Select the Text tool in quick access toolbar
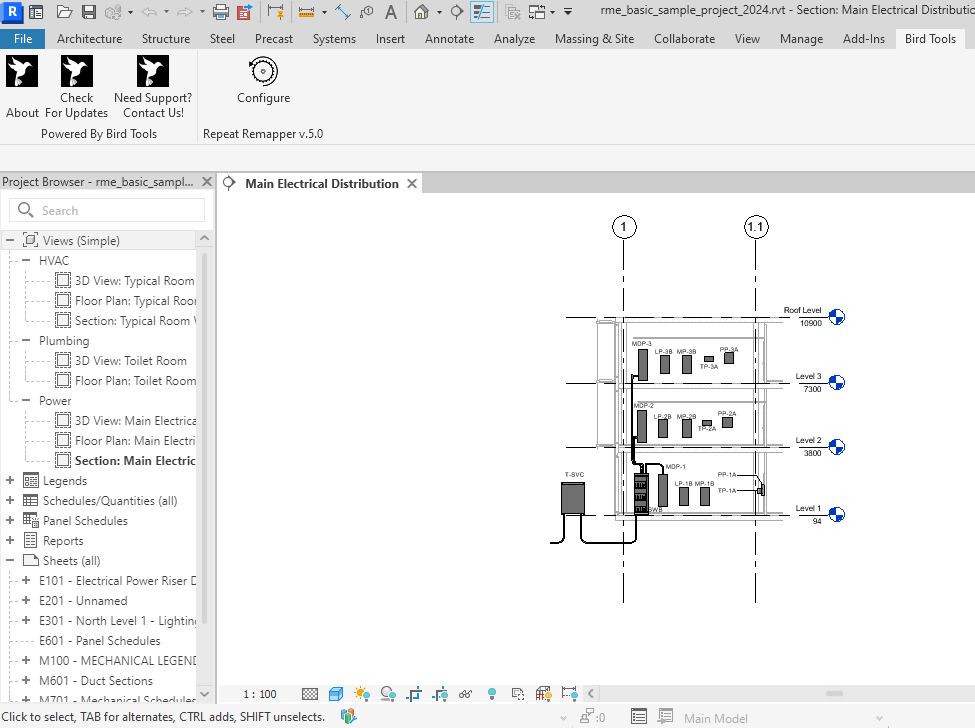This screenshot has width=975, height=728. pyautogui.click(x=390, y=12)
